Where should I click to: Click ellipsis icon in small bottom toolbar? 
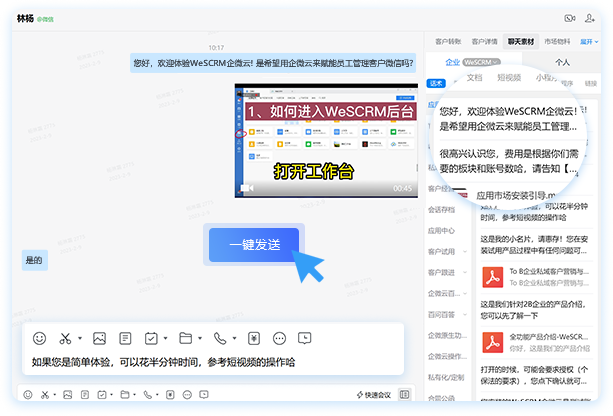(x=187, y=395)
